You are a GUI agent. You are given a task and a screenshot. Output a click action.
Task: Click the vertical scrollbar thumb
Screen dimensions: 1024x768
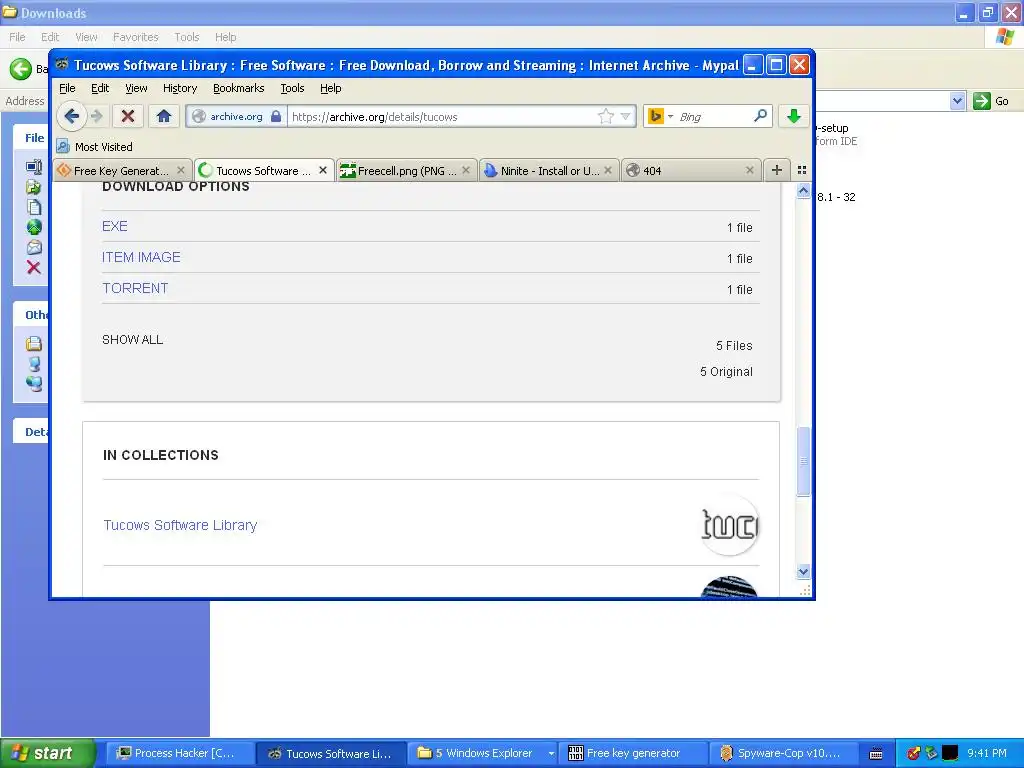coord(803,461)
